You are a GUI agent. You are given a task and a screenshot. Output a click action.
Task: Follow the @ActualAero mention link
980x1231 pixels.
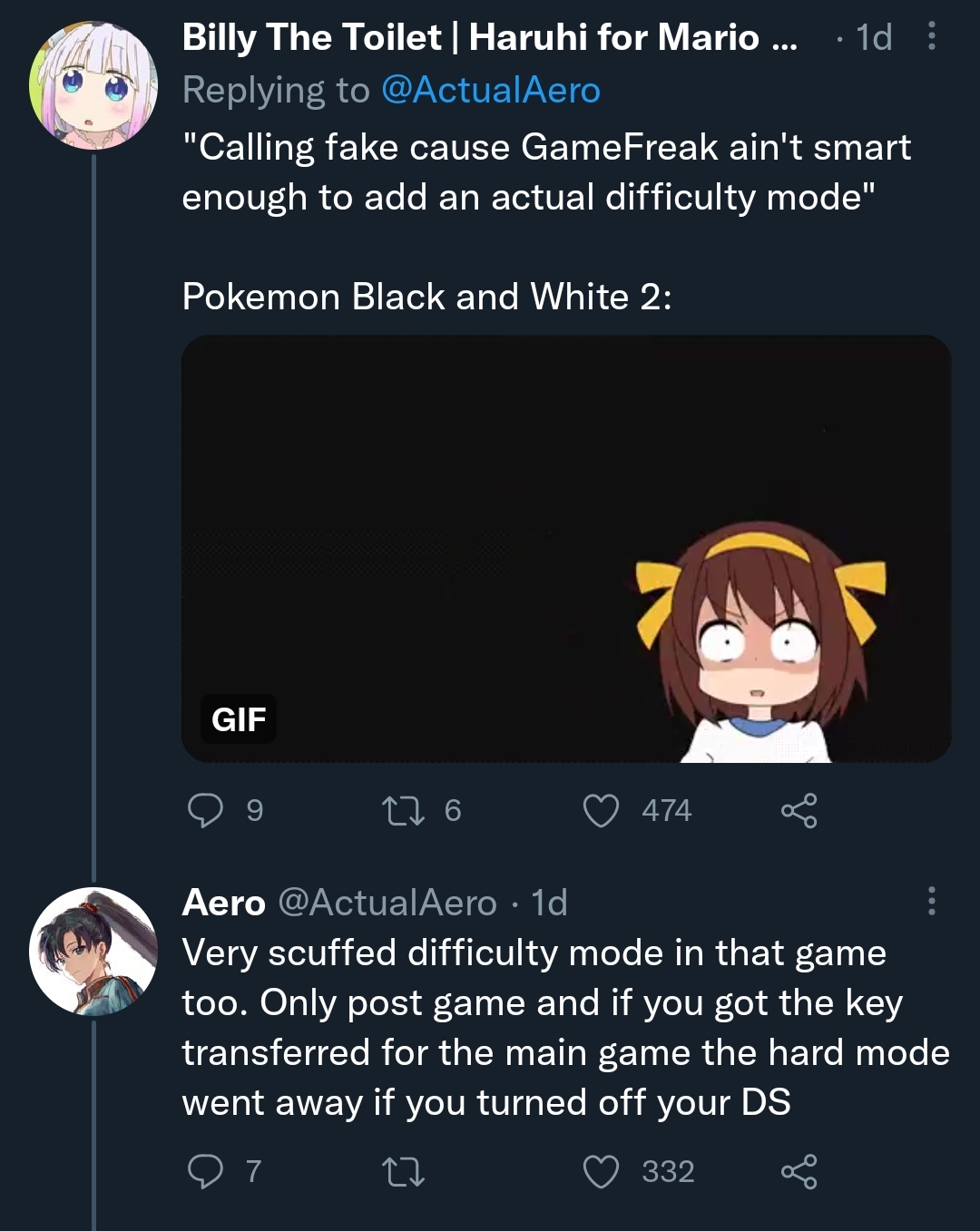[x=491, y=90]
